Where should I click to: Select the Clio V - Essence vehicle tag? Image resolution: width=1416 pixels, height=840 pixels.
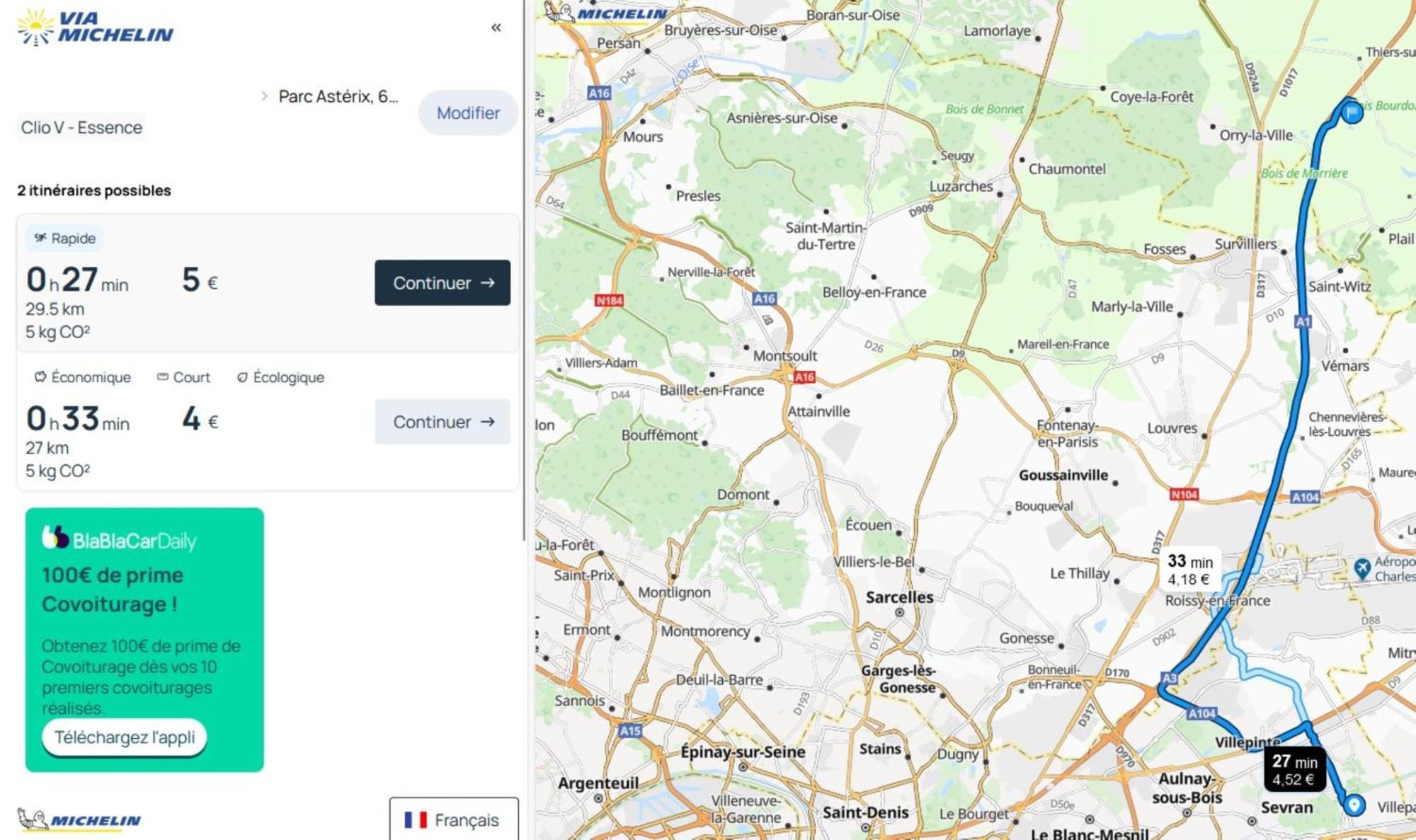click(x=81, y=127)
